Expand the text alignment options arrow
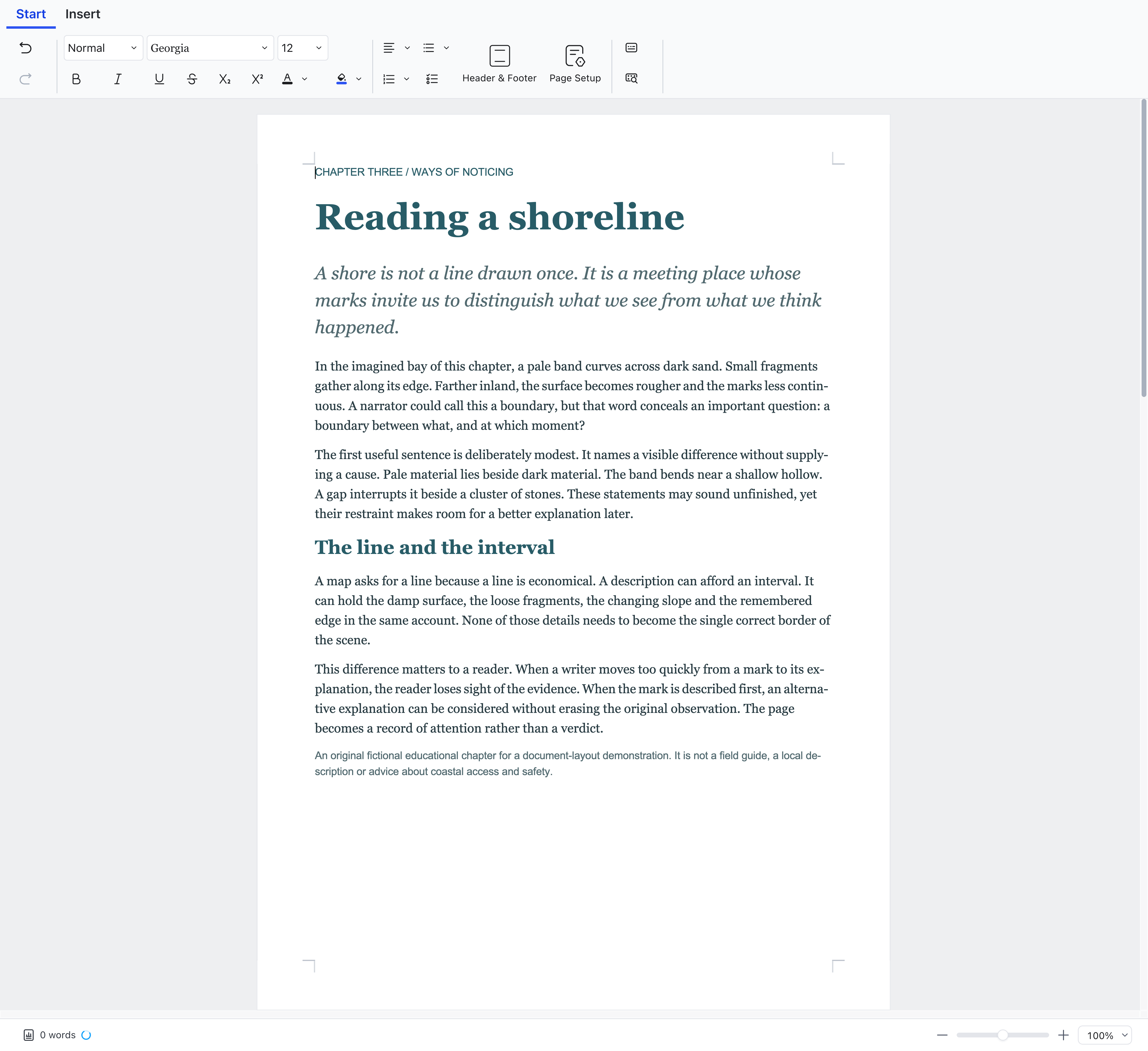The image size is (1148, 1051). tap(407, 48)
